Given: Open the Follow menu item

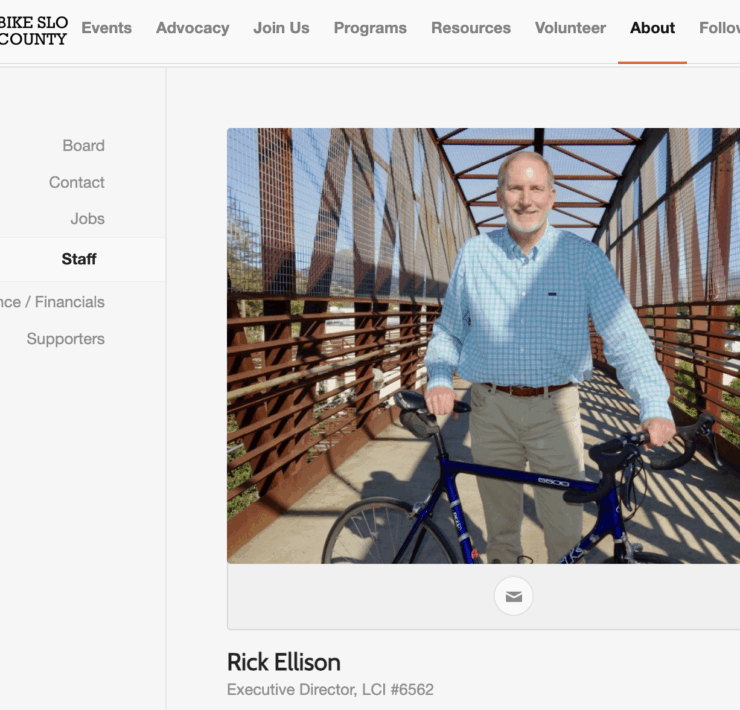Looking at the screenshot, I should (x=719, y=28).
